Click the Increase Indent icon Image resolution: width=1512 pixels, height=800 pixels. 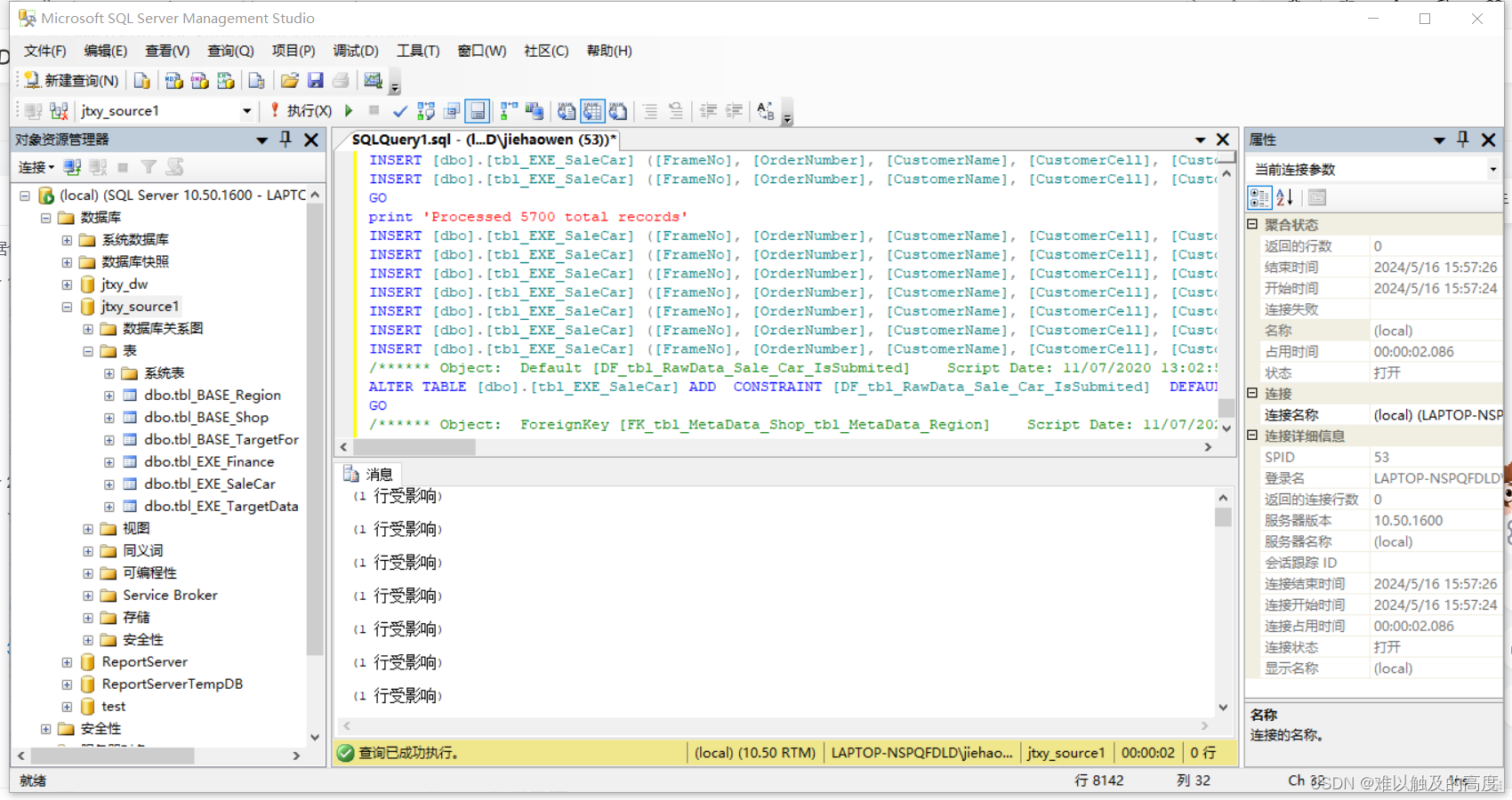coord(734,111)
